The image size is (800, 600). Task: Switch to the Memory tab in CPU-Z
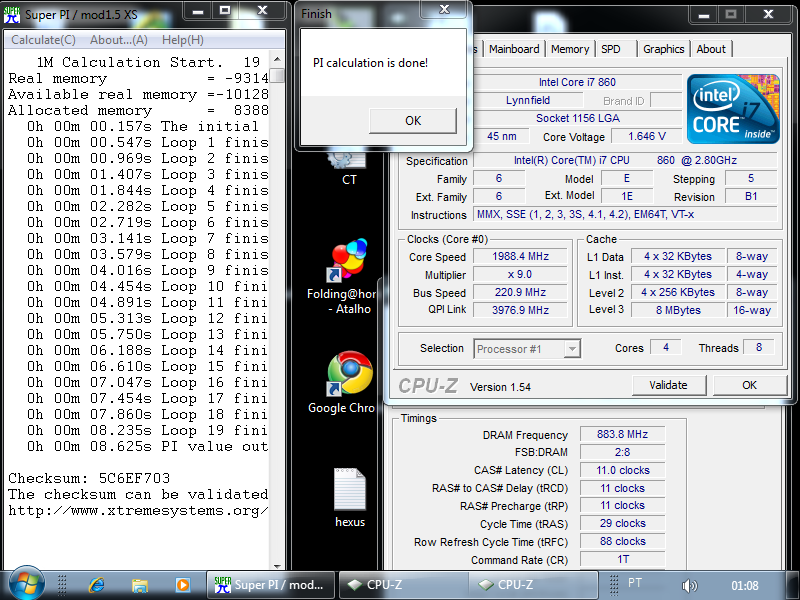pos(570,49)
